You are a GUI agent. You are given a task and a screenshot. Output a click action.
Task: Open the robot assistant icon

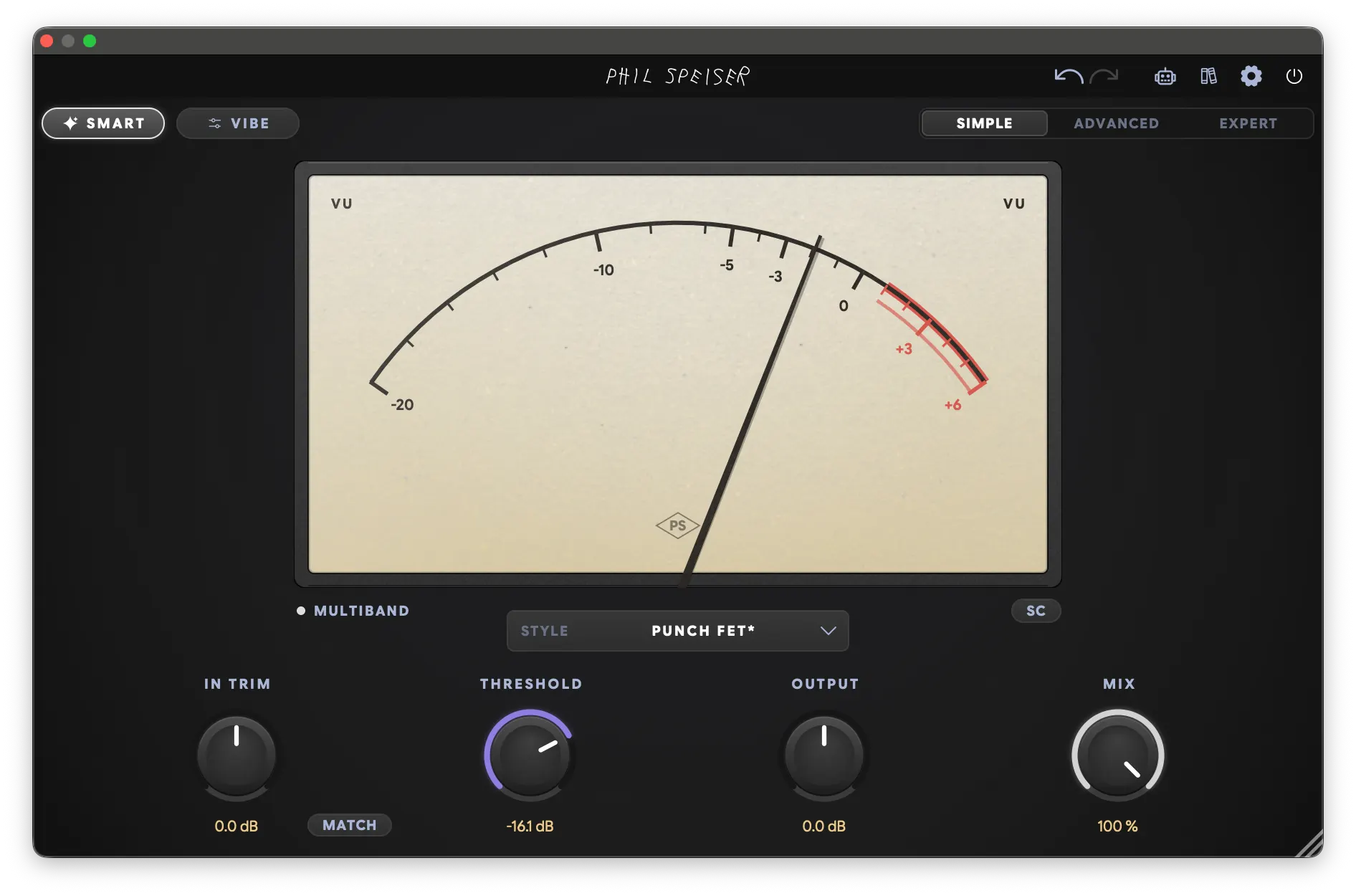[1165, 76]
